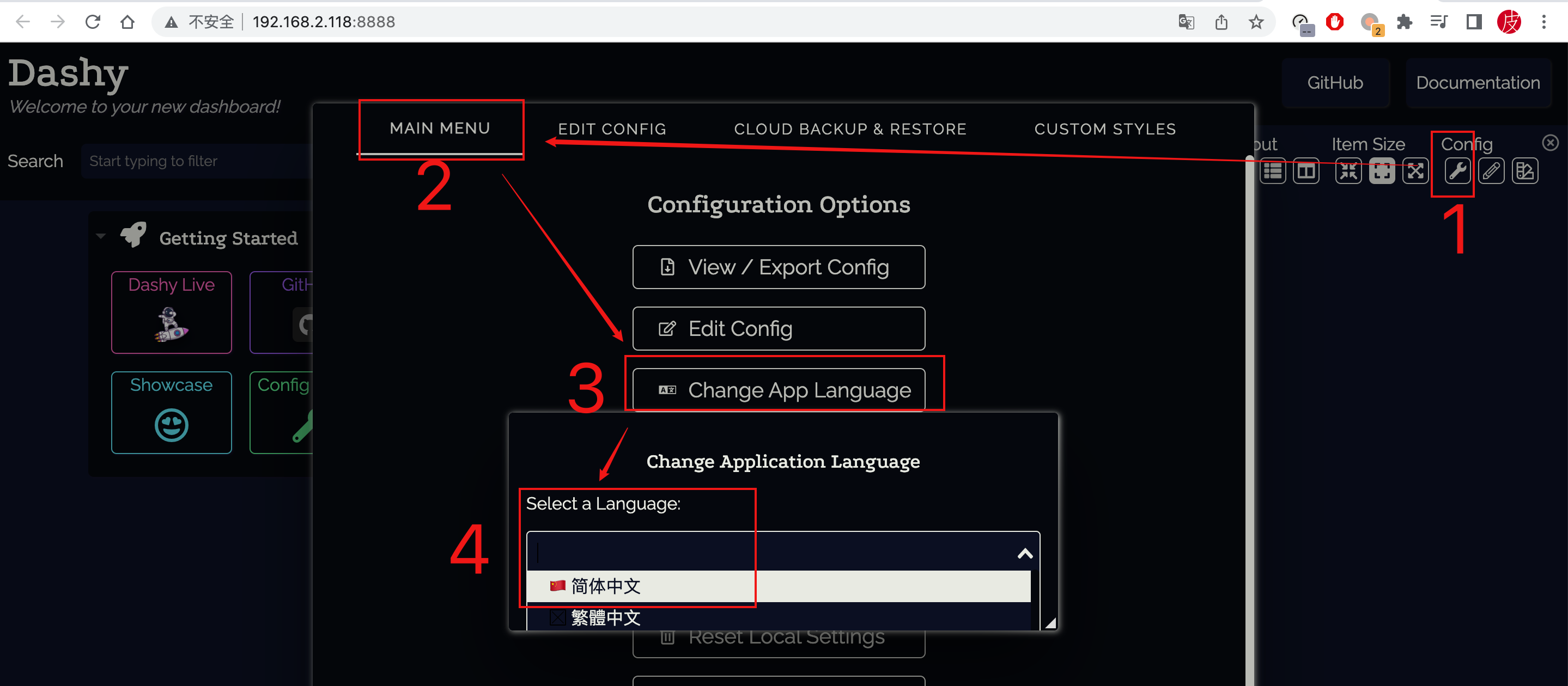Switch to the Edit Config tab
Image resolution: width=1568 pixels, height=686 pixels.
tap(612, 129)
